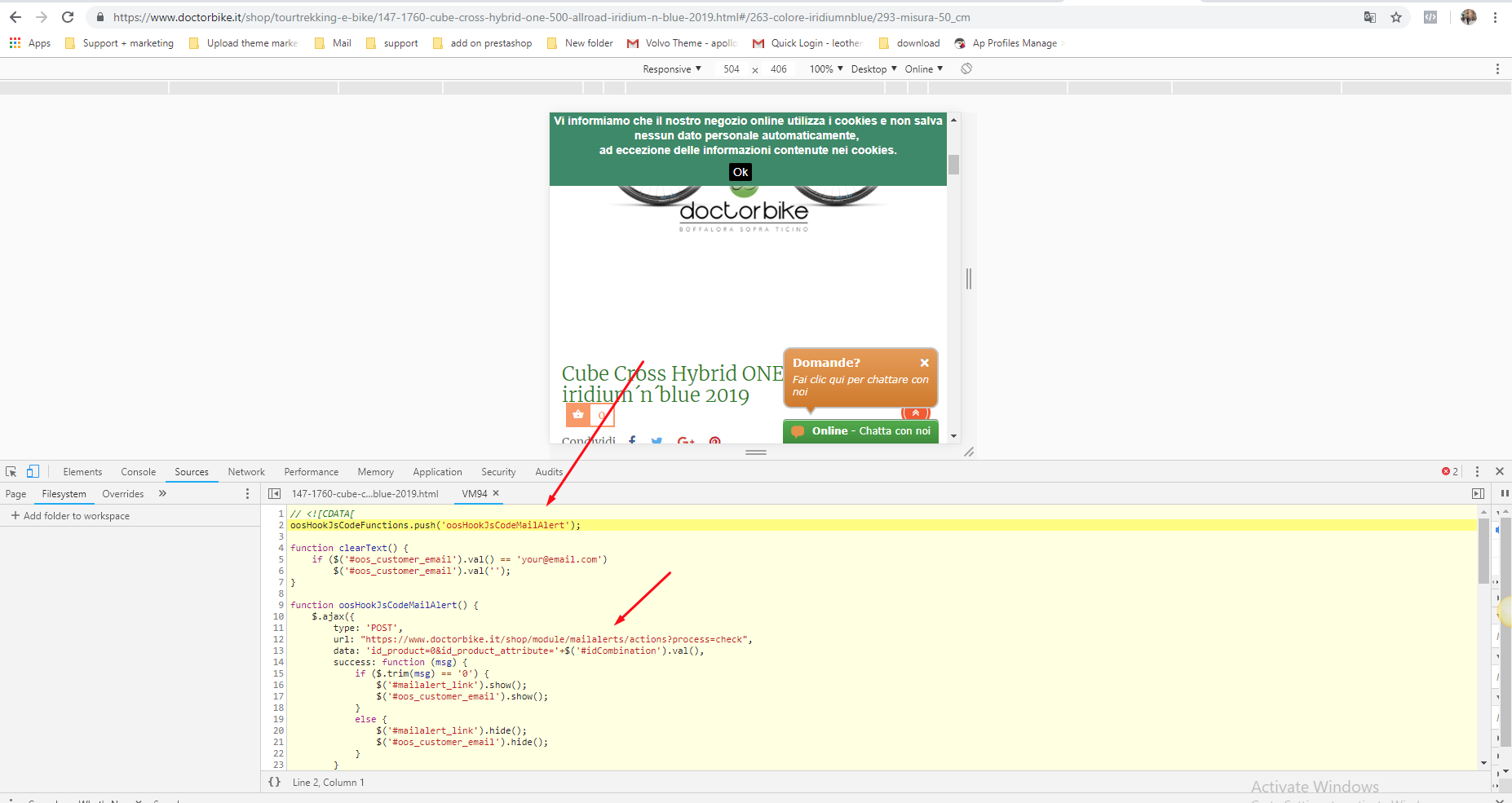Image resolution: width=1512 pixels, height=803 pixels.
Task: Open the Volvo Theme - apollo bookmark
Action: (682, 43)
